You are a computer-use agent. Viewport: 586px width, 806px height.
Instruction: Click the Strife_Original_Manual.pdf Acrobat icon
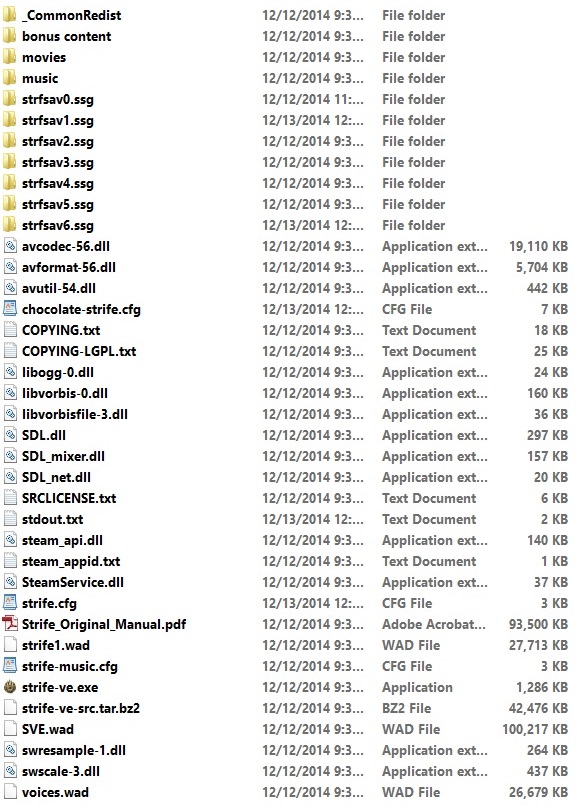[10, 624]
